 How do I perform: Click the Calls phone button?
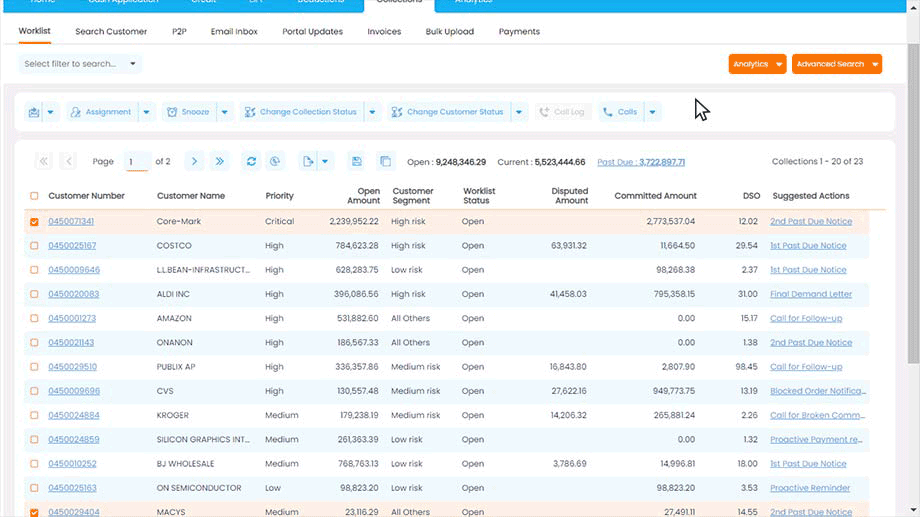[x=620, y=112]
